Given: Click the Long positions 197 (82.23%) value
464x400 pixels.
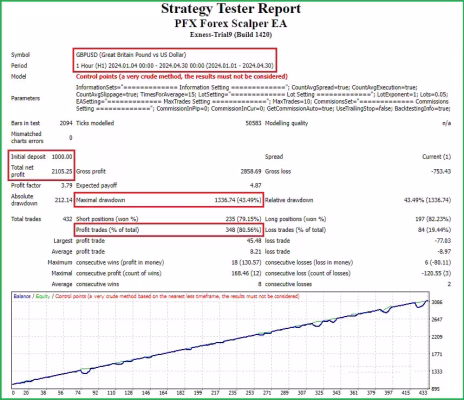Looking at the screenshot, I should (x=433, y=219).
